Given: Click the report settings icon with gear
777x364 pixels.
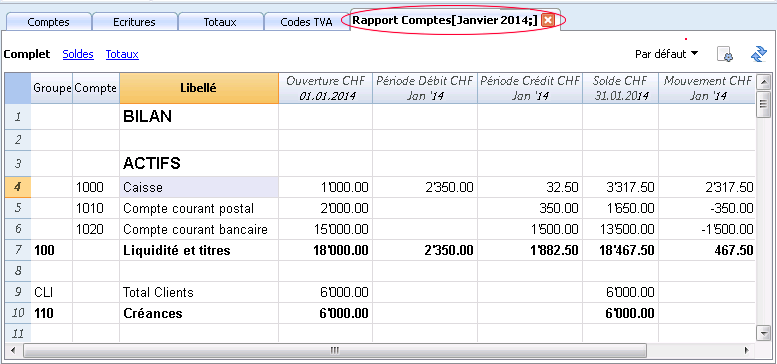Looking at the screenshot, I should pyautogui.click(x=725, y=54).
